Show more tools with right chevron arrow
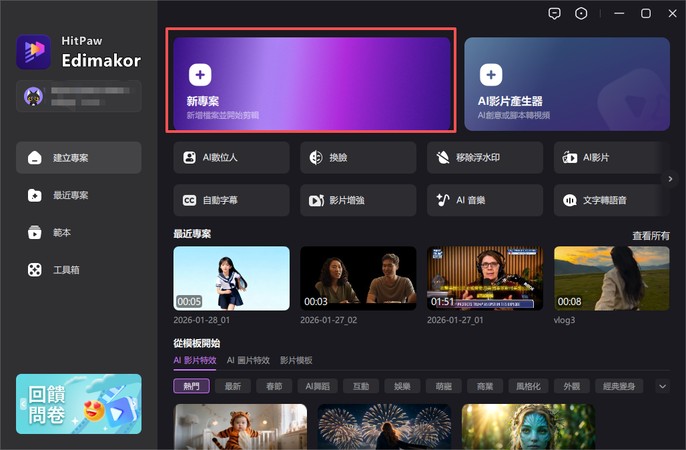 [670, 179]
